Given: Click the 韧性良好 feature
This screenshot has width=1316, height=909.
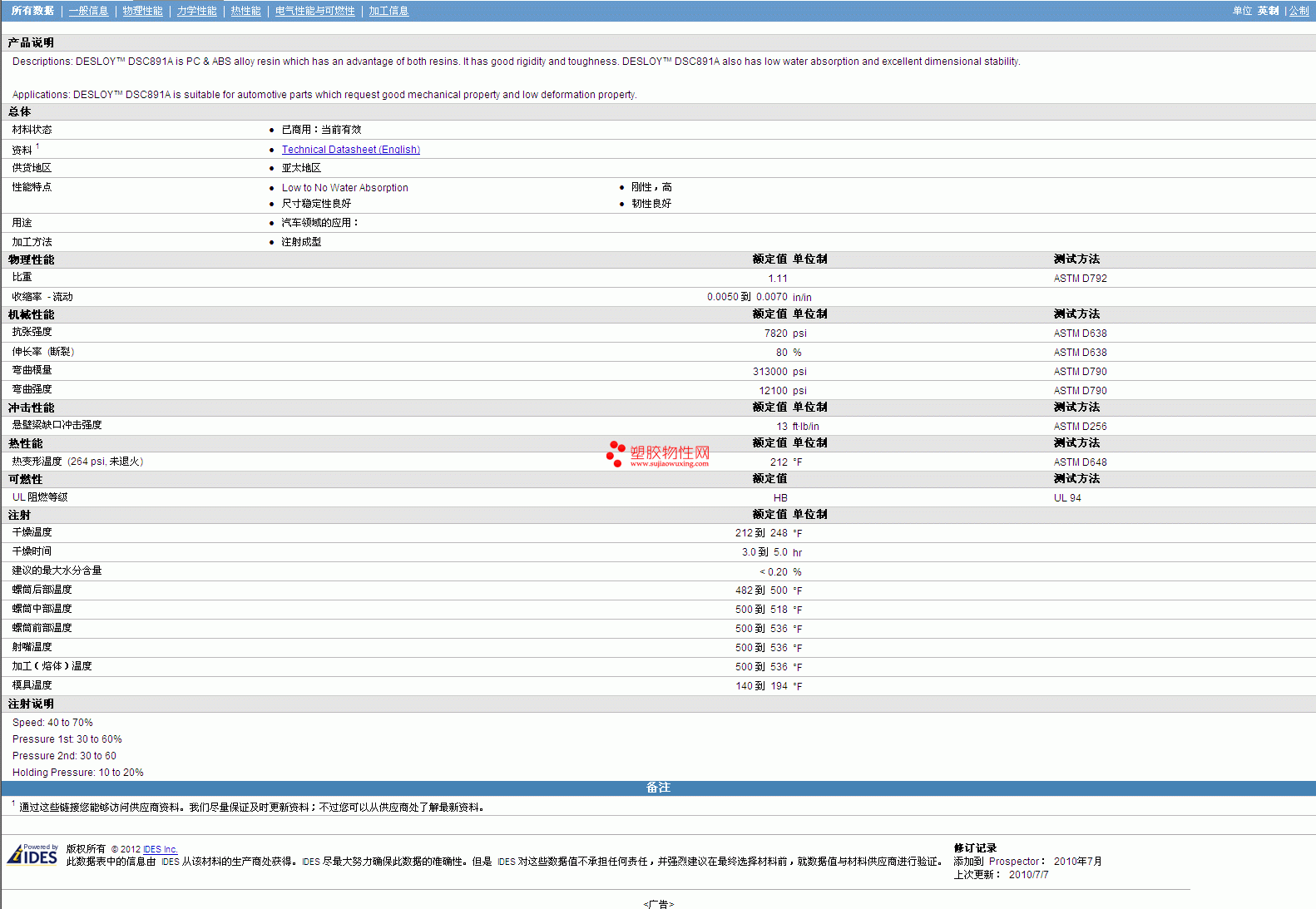Looking at the screenshot, I should [651, 204].
